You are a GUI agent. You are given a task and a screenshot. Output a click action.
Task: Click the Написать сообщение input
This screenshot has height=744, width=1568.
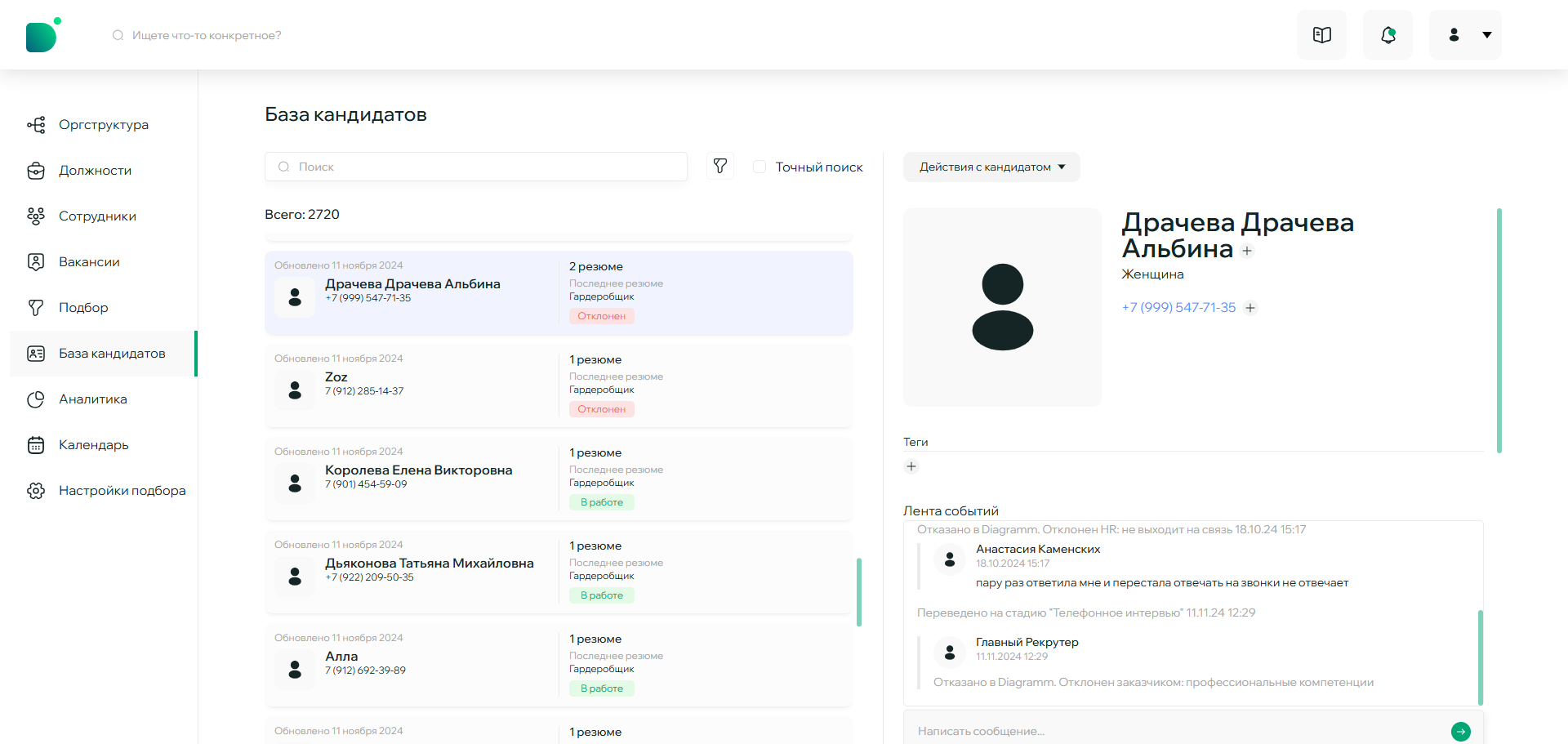(x=1176, y=731)
